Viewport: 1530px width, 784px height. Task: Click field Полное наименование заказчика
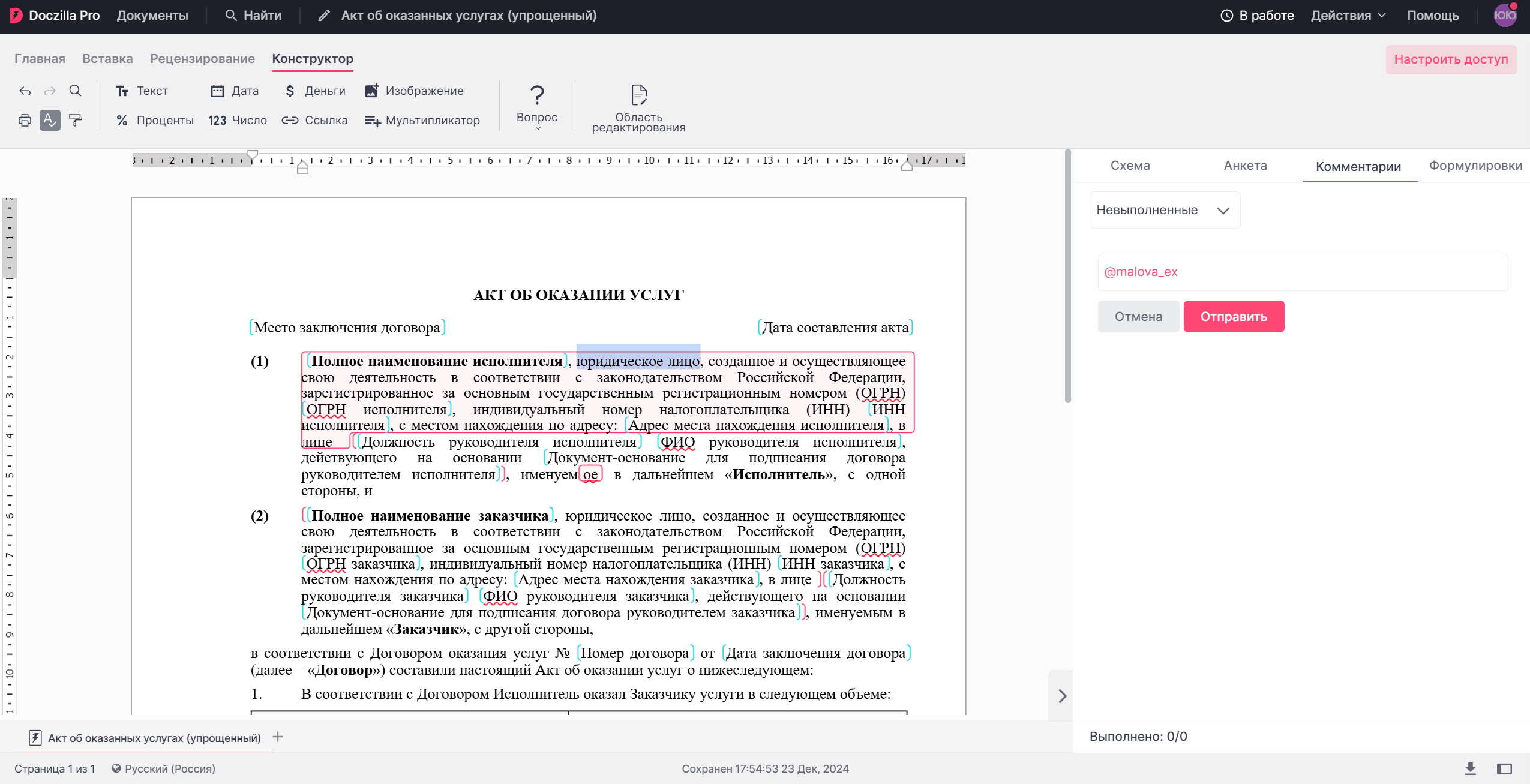point(430,515)
